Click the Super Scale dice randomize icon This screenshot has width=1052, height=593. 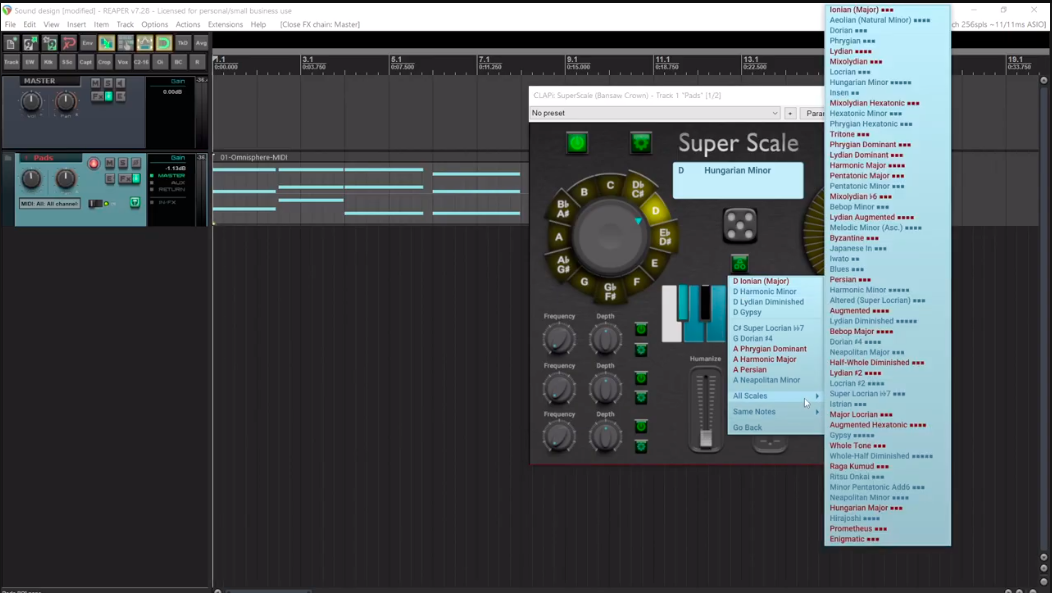[x=740, y=225]
